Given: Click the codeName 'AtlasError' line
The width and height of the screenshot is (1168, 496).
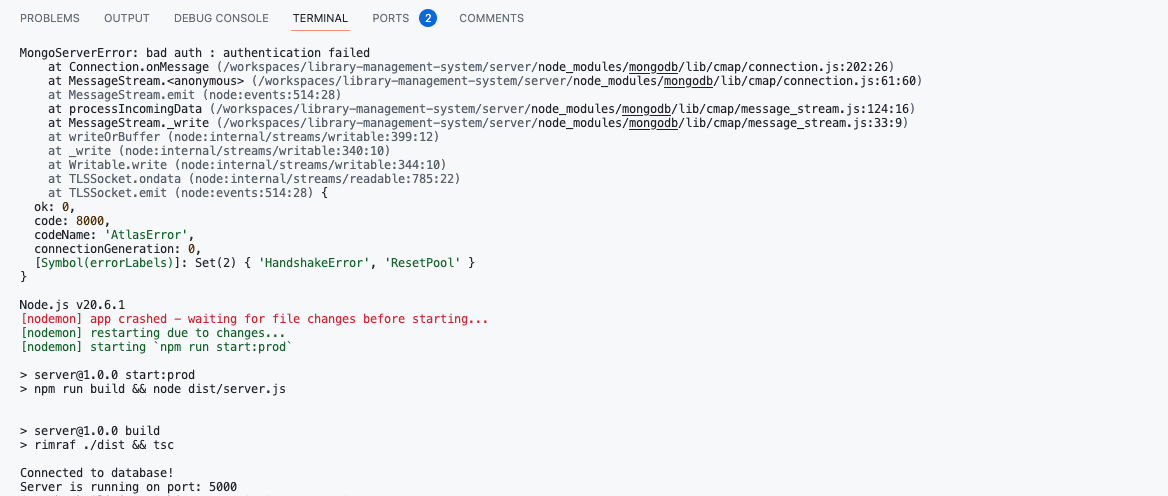Looking at the screenshot, I should 107,234.
